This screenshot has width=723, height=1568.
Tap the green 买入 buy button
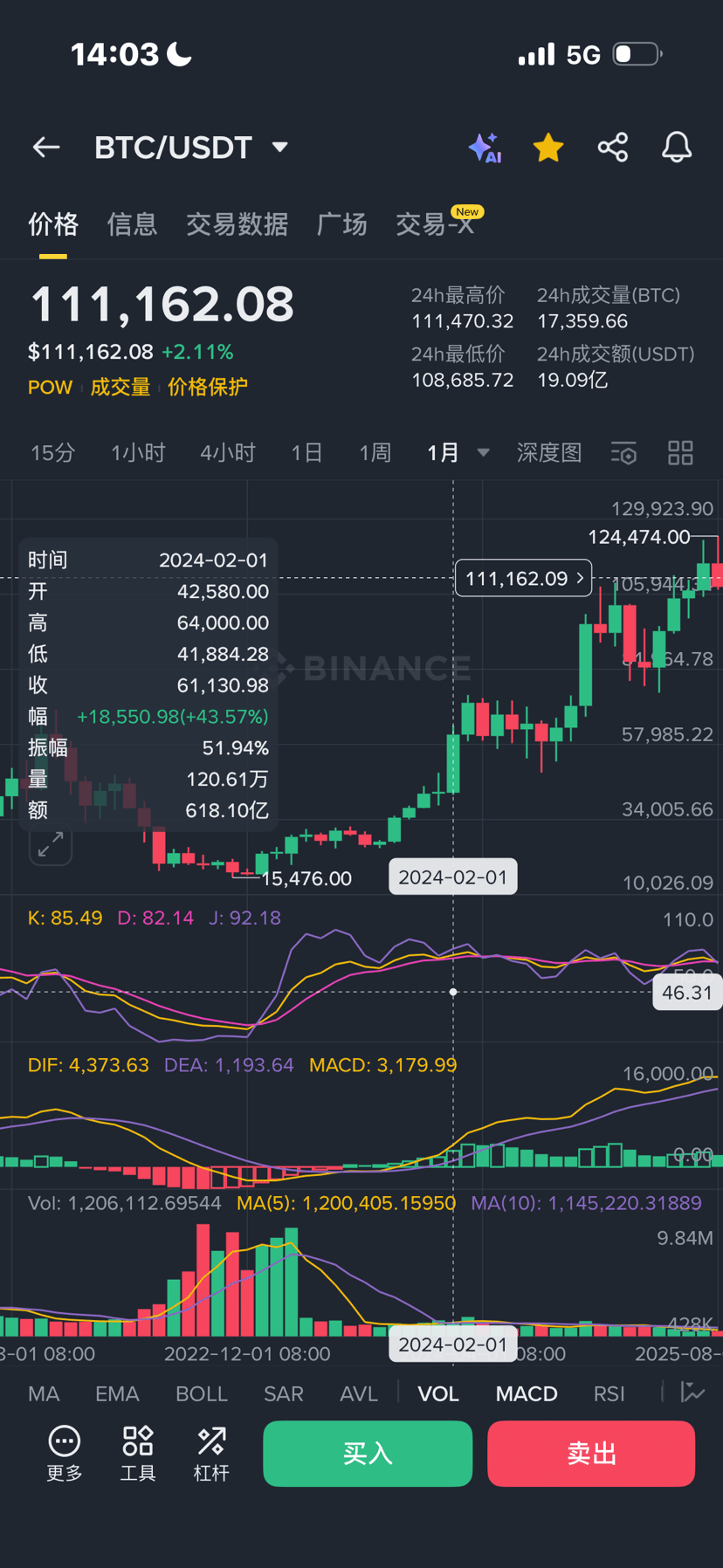point(368,1454)
